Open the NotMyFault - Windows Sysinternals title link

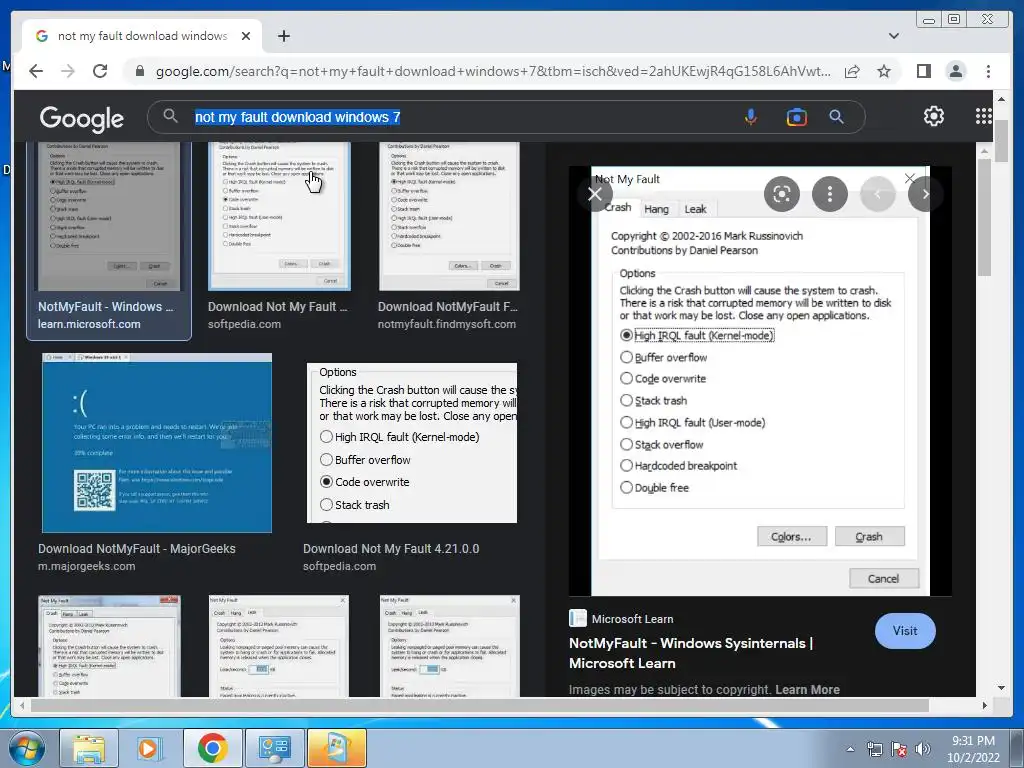tap(691, 653)
